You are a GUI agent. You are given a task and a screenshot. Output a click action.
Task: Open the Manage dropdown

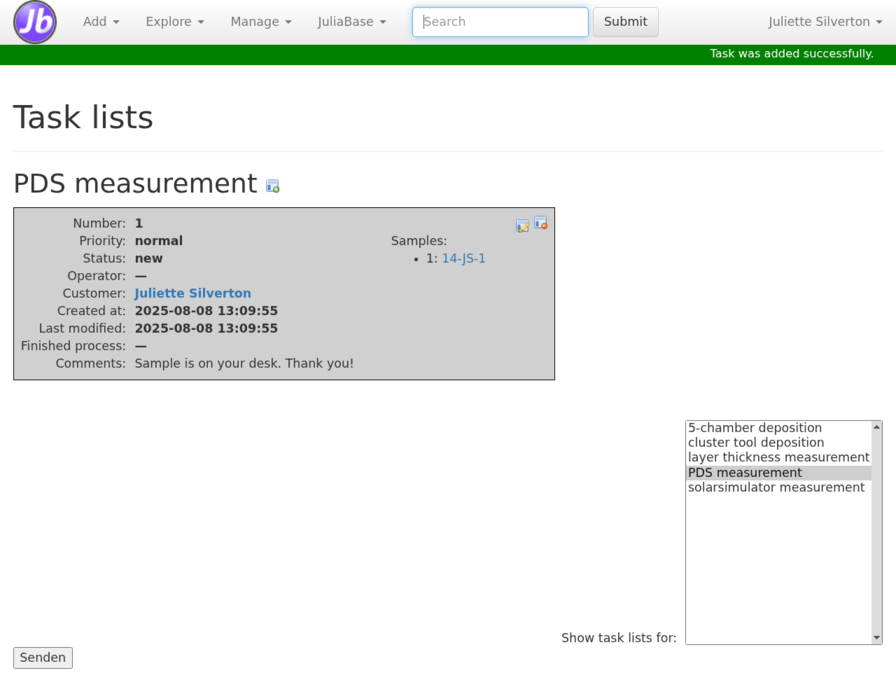(261, 22)
